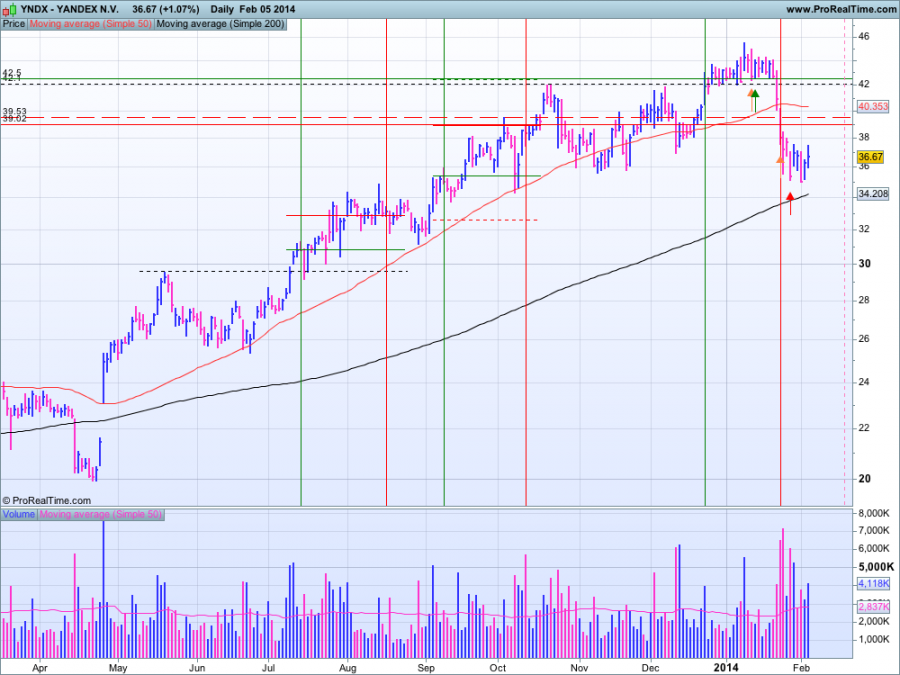Viewport: 900px width, 675px height.
Task: Select the Volume legend label
Action: (19, 514)
